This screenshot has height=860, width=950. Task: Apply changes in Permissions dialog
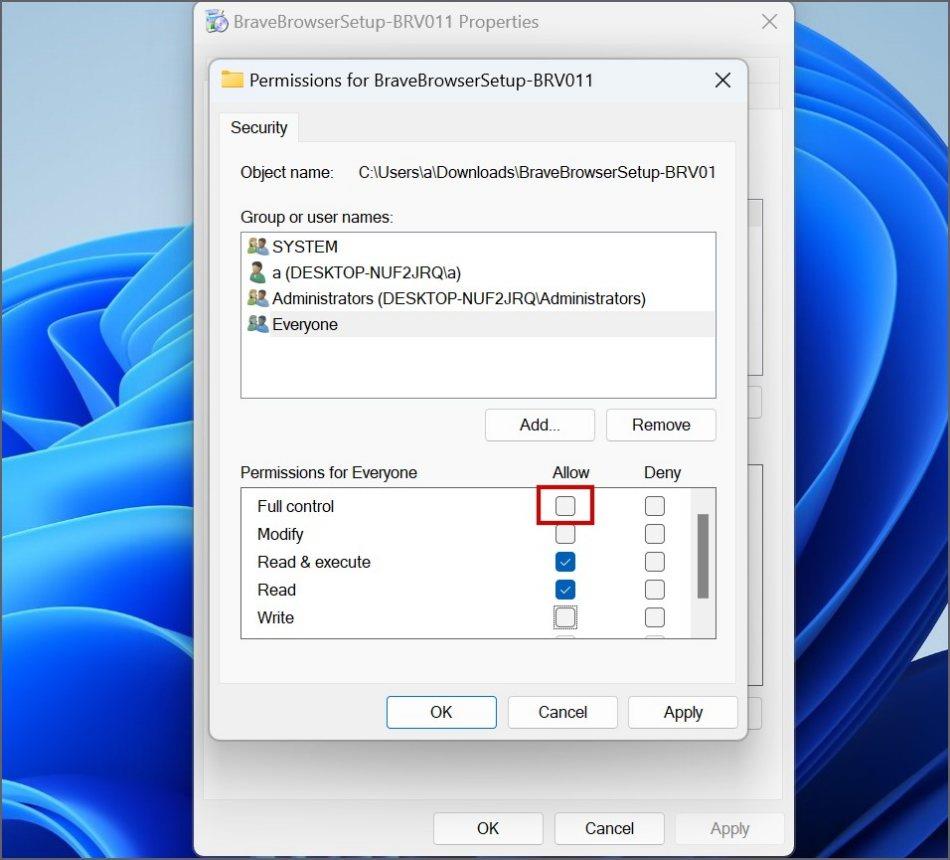point(683,712)
